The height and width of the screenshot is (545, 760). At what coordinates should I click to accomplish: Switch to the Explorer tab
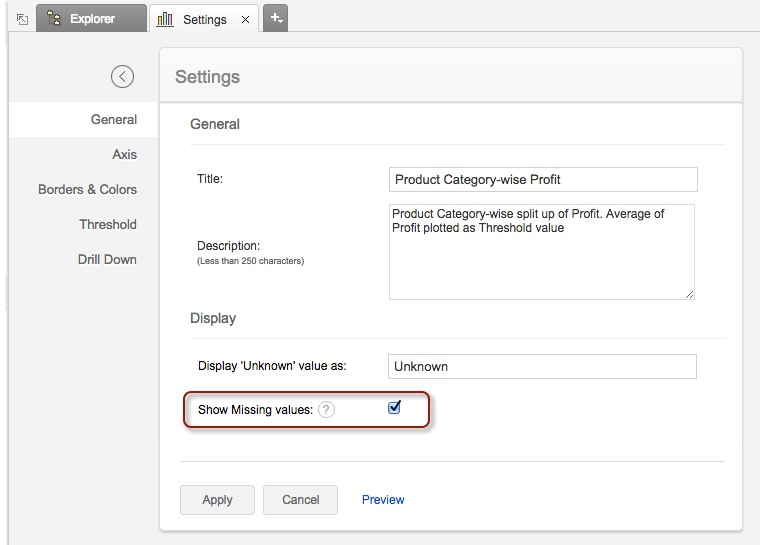coord(92,19)
